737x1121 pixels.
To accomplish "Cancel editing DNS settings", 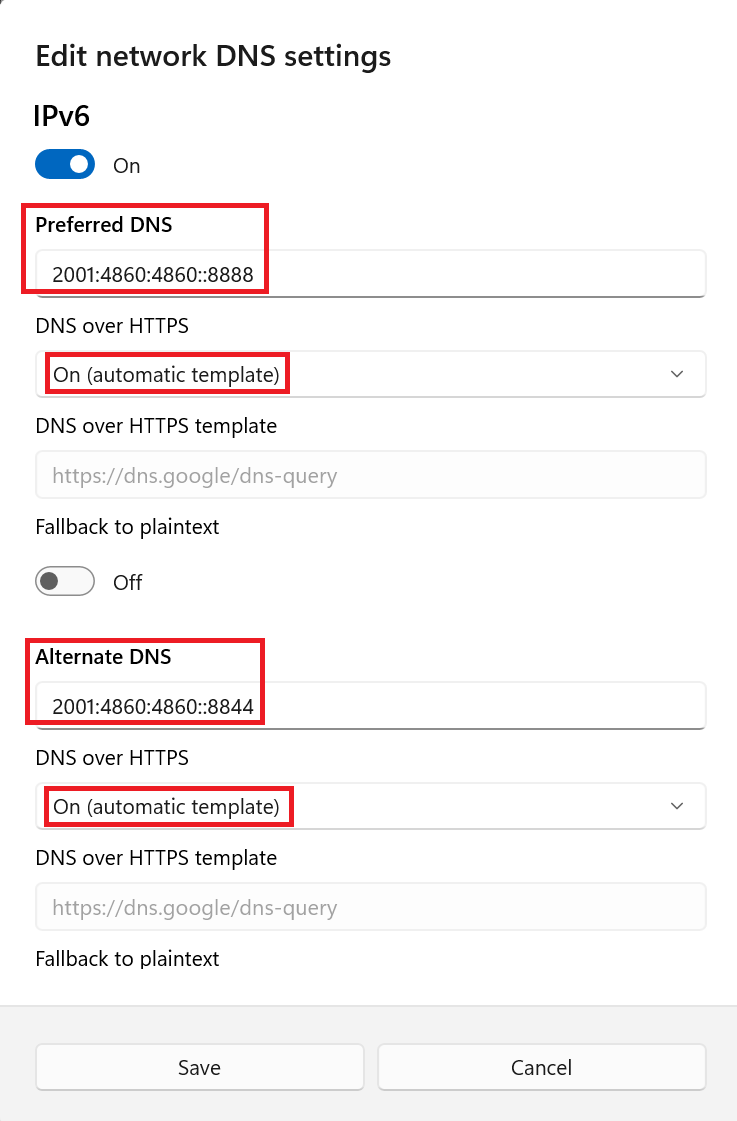I will (x=541, y=1067).
